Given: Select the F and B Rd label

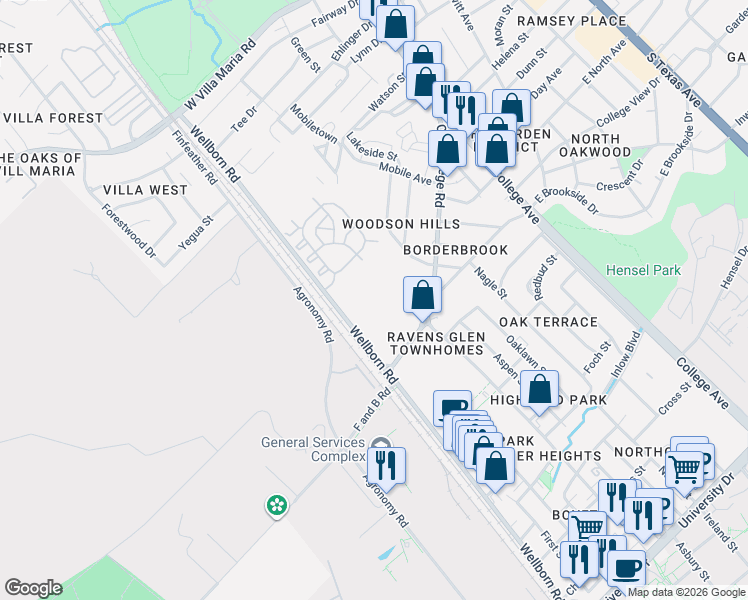Looking at the screenshot, I should coord(372,409).
